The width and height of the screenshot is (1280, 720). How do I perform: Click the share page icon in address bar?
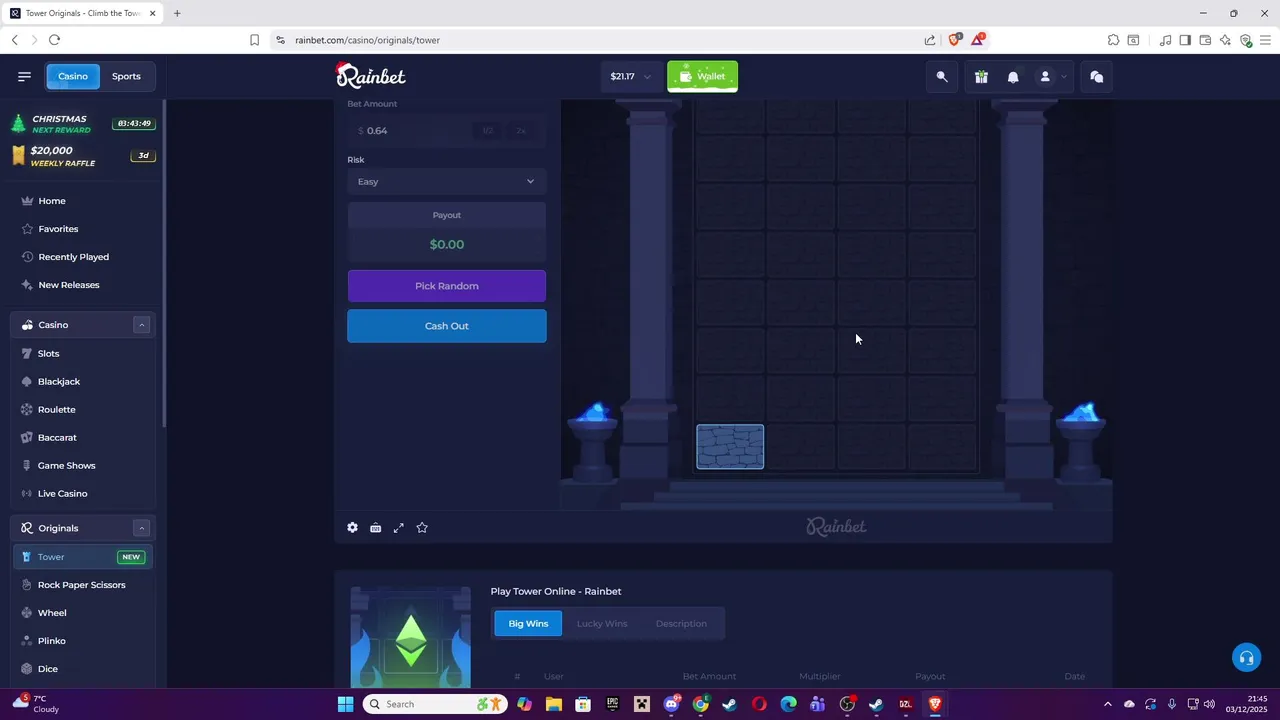coord(930,40)
